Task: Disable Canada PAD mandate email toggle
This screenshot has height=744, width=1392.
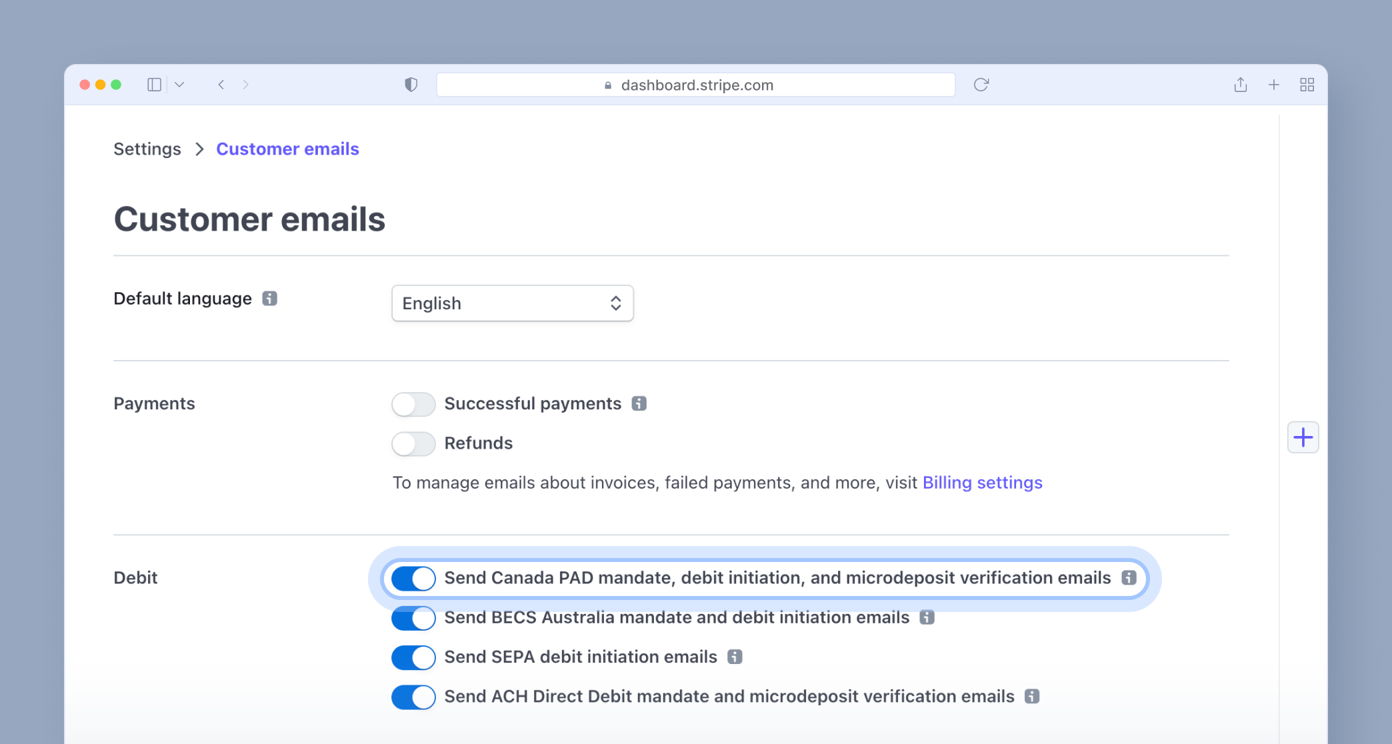Action: [413, 578]
